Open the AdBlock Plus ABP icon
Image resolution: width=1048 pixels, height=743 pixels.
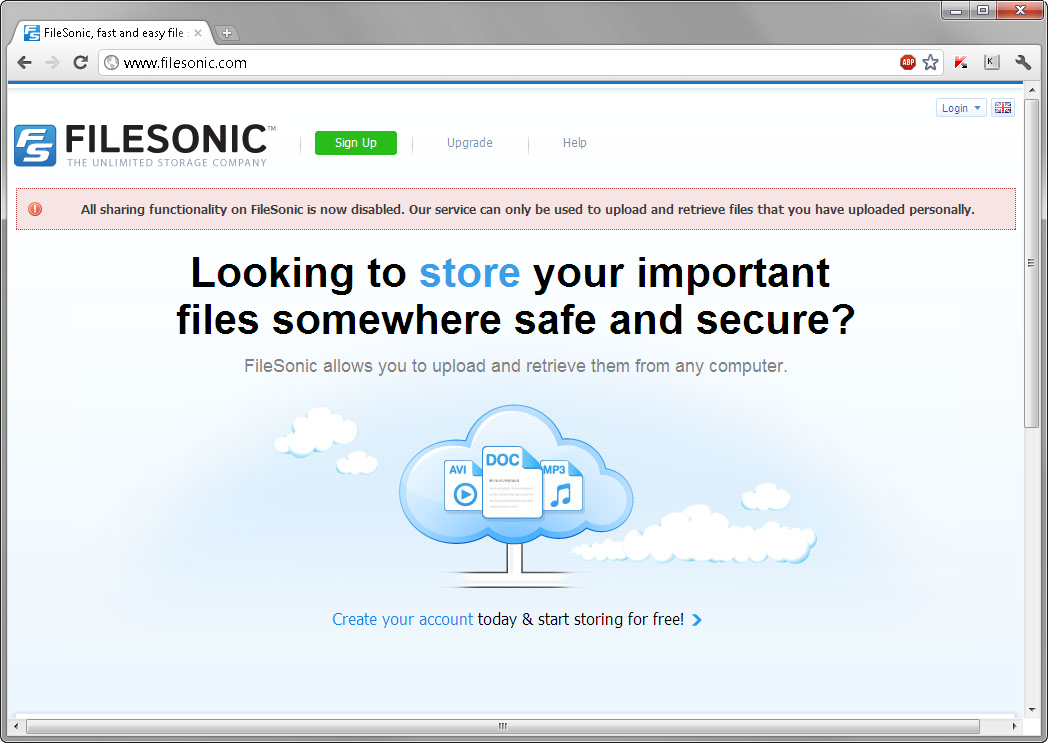coord(908,63)
